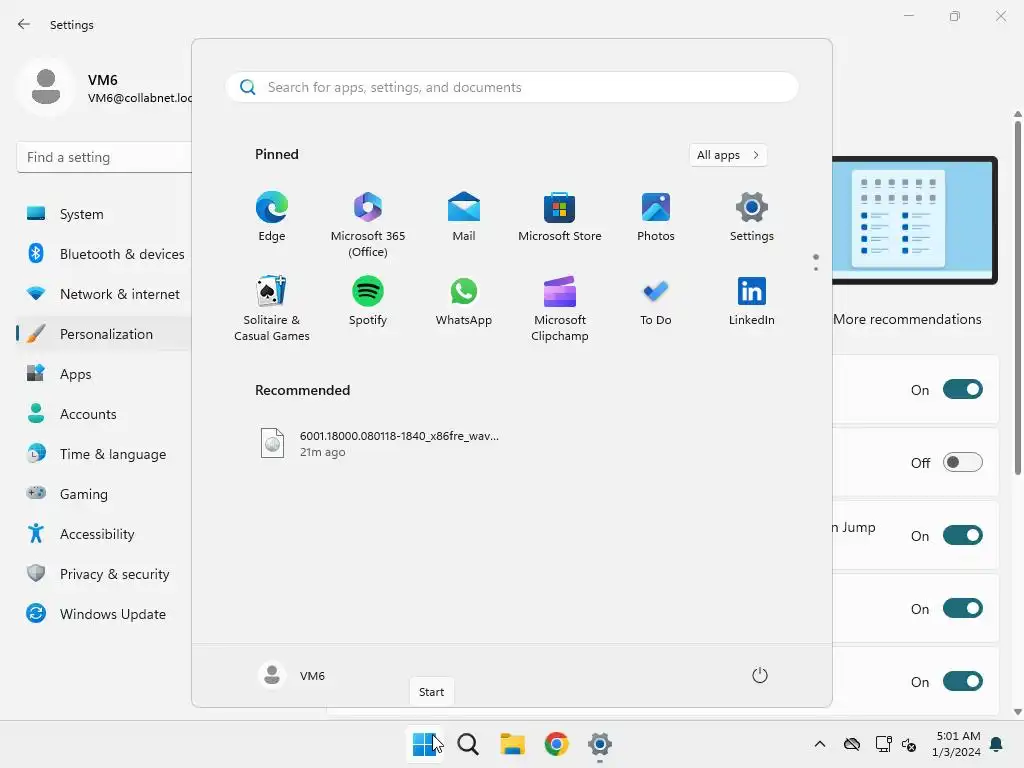The image size is (1024, 768).
Task: Toggle the Jump list setting switch
Action: point(963,536)
